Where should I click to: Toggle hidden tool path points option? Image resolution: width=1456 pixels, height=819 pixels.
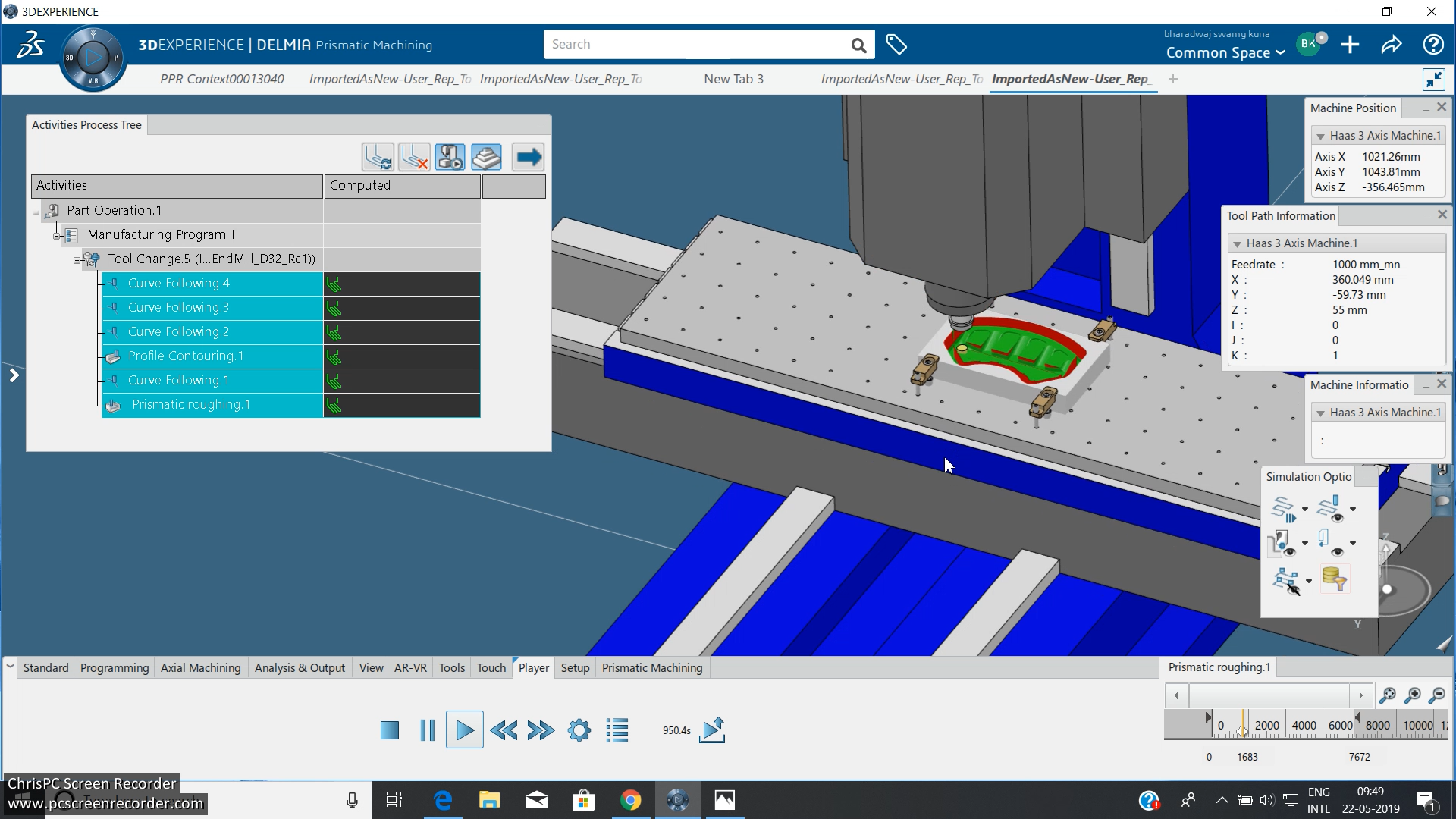1286,581
